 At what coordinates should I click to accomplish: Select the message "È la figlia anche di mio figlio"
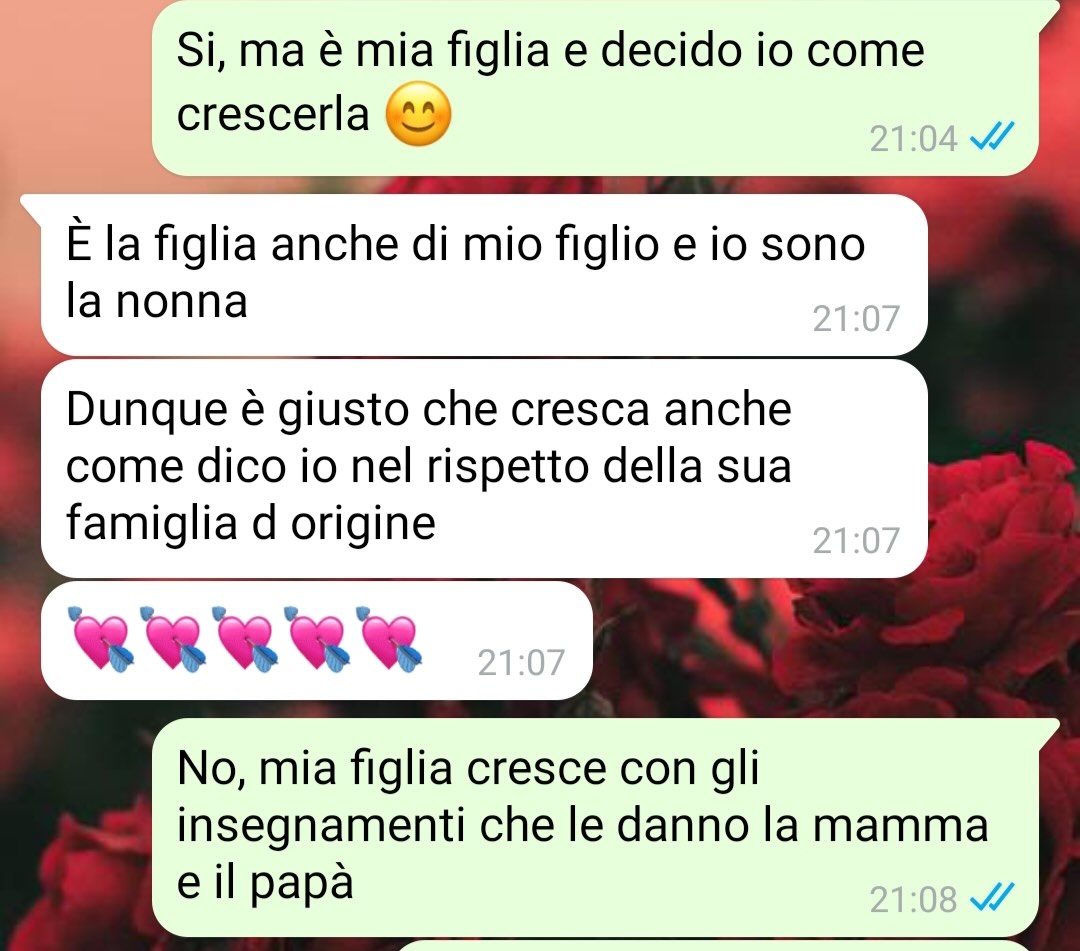(484, 275)
